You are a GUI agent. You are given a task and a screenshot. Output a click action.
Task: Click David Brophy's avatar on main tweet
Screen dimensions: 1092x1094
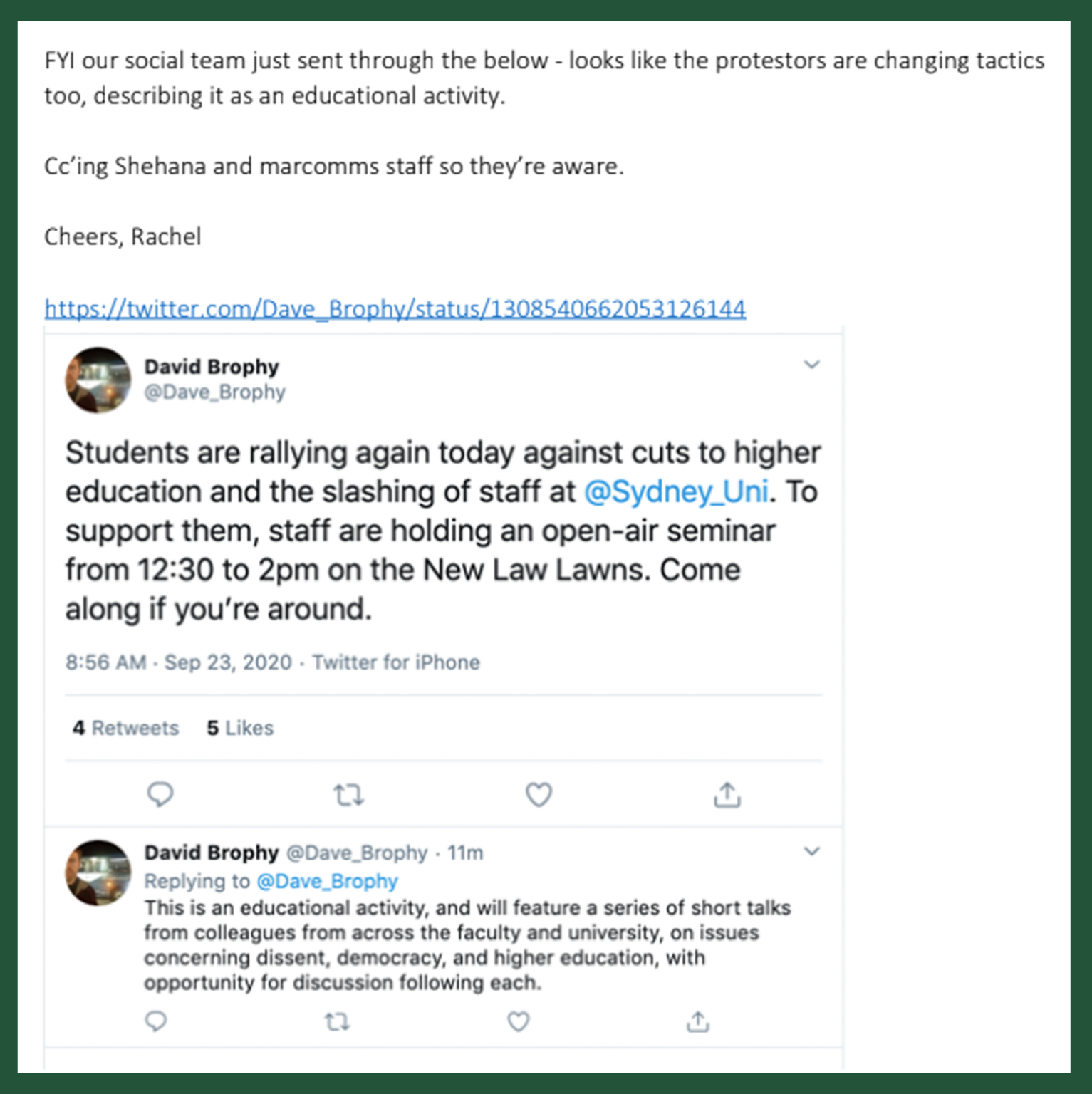tap(98, 380)
